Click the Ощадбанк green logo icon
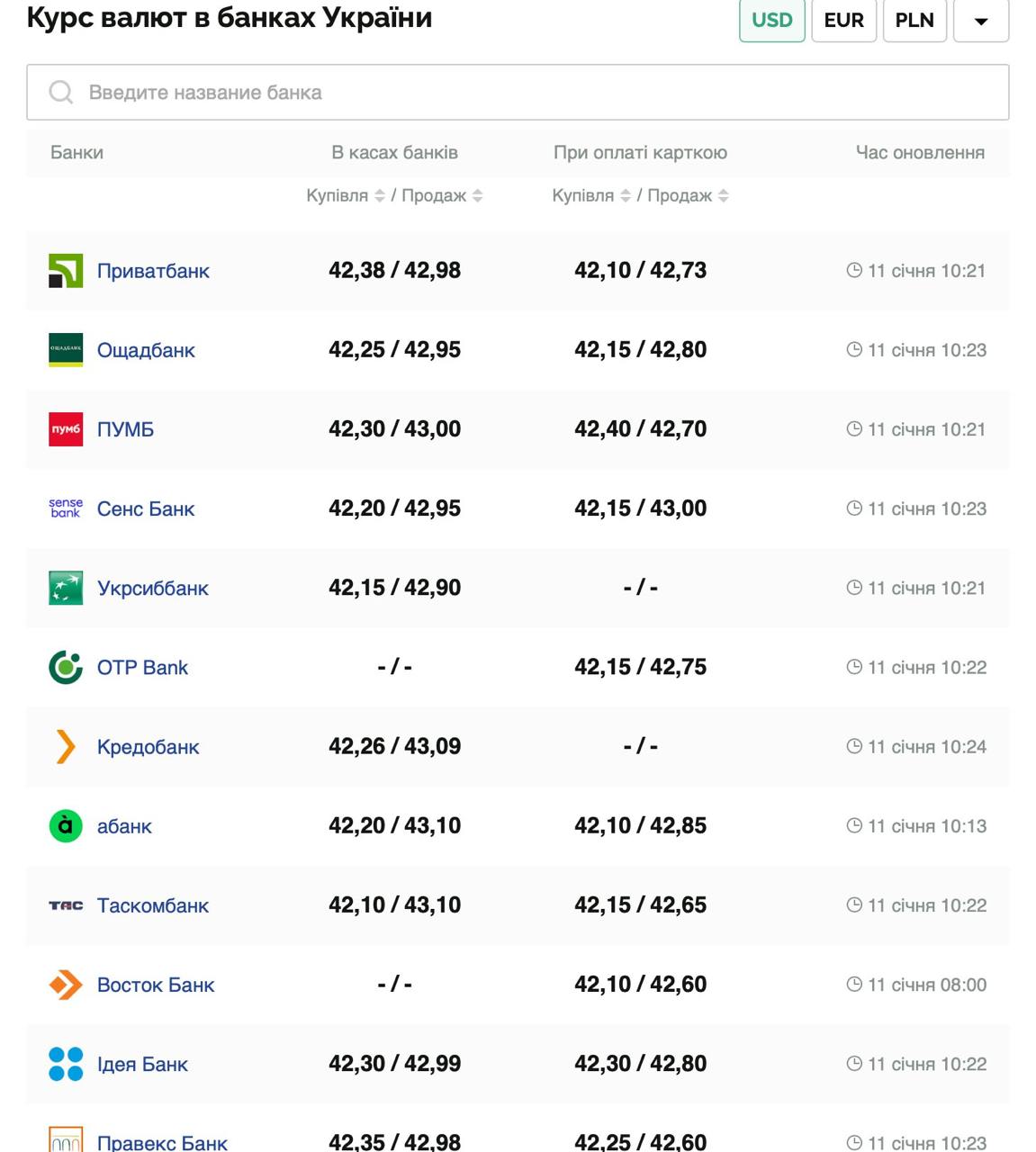 click(66, 350)
